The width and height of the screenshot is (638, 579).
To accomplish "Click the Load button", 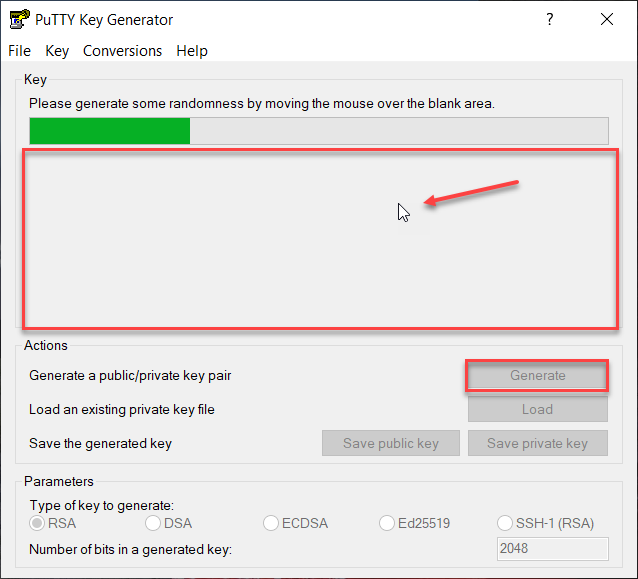I will pyautogui.click(x=537, y=410).
